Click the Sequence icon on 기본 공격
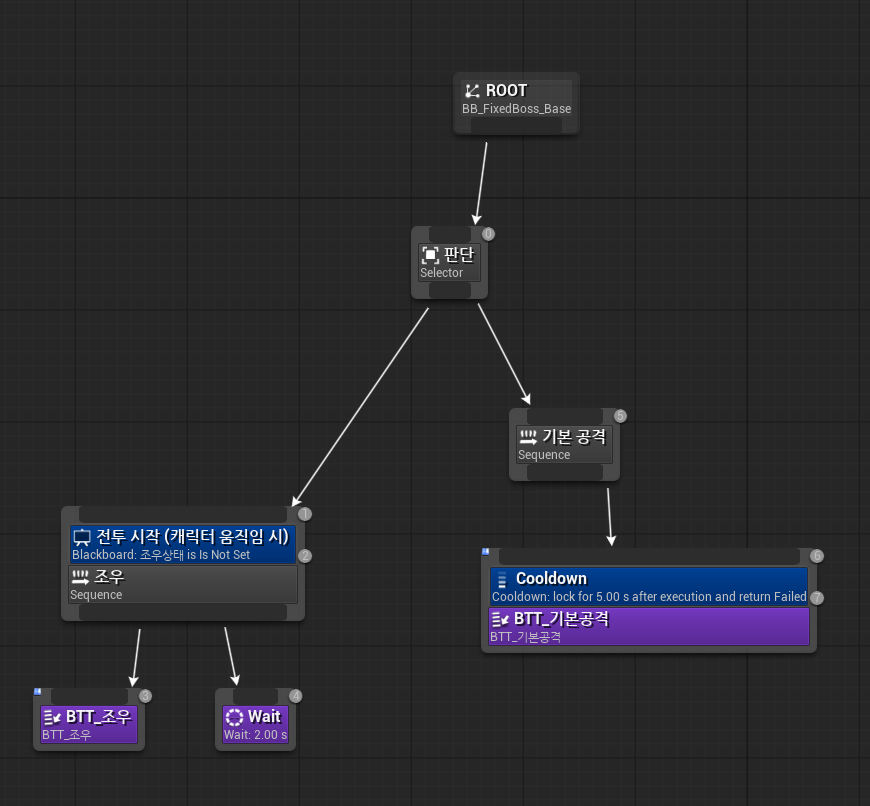 click(x=528, y=437)
